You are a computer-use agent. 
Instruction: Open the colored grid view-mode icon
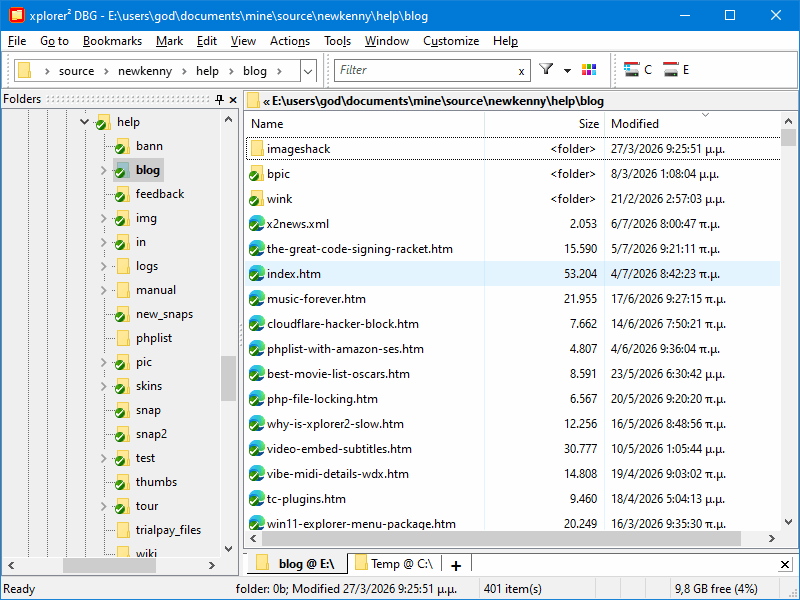click(589, 70)
